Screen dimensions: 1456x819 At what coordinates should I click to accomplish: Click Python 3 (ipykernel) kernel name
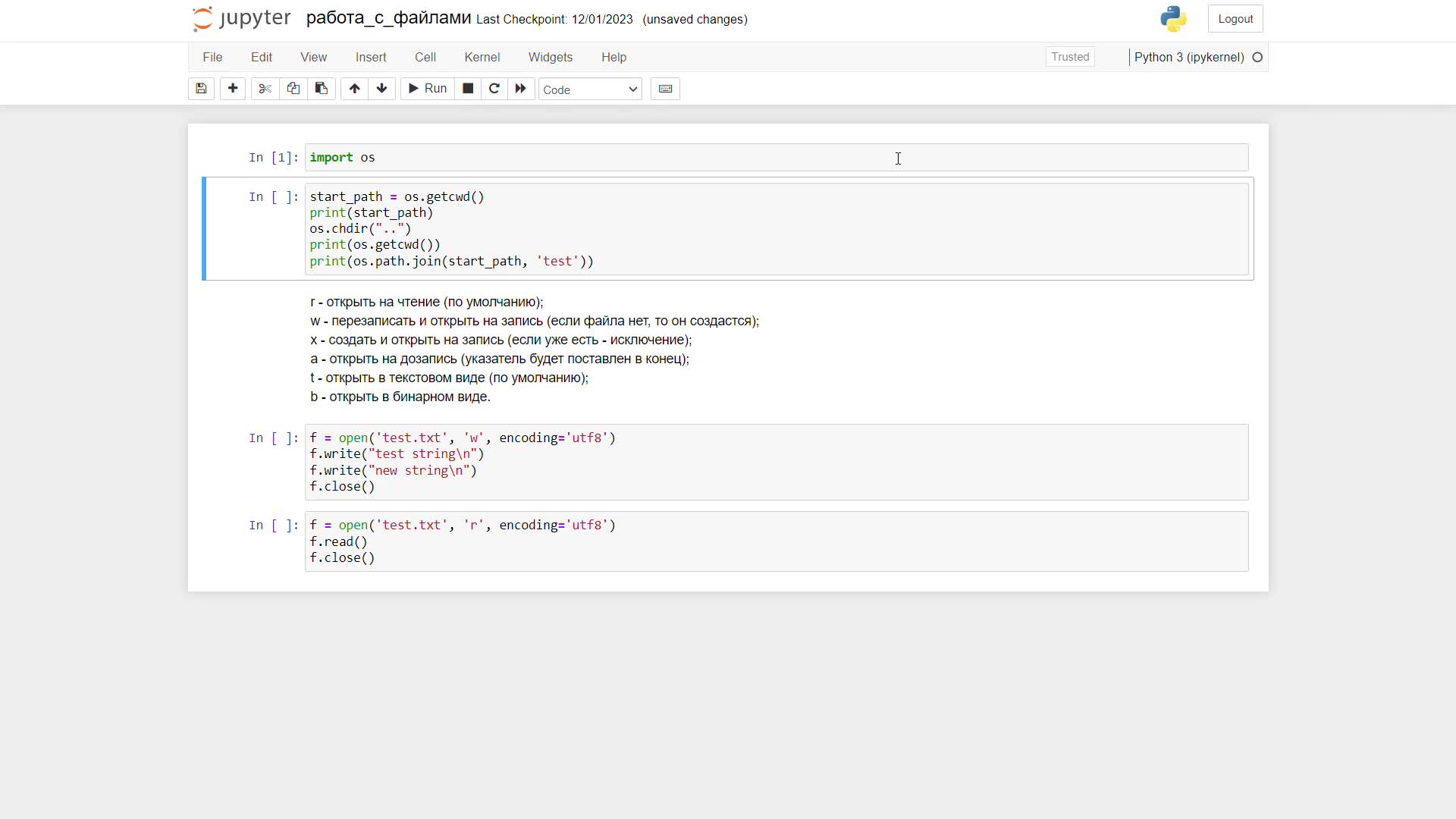[1189, 58]
